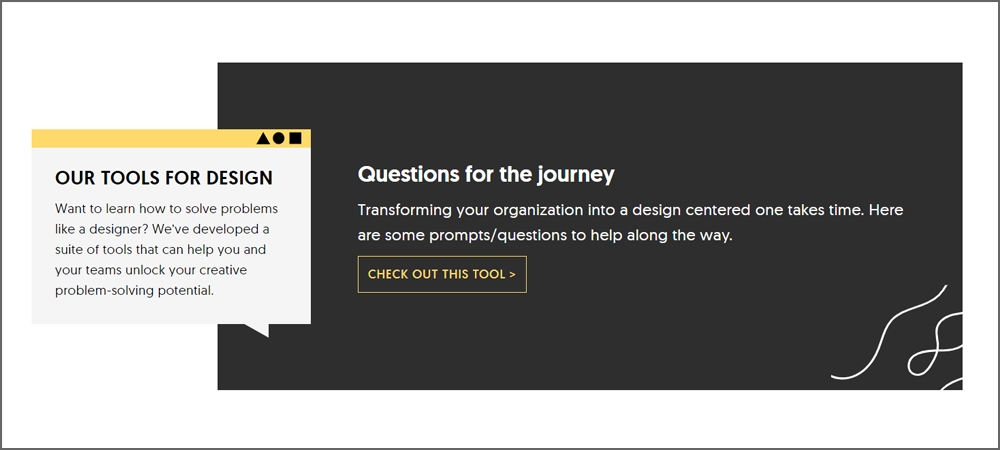Click the "problem-solving potential" text line
This screenshot has width=1000, height=450.
pos(135,291)
